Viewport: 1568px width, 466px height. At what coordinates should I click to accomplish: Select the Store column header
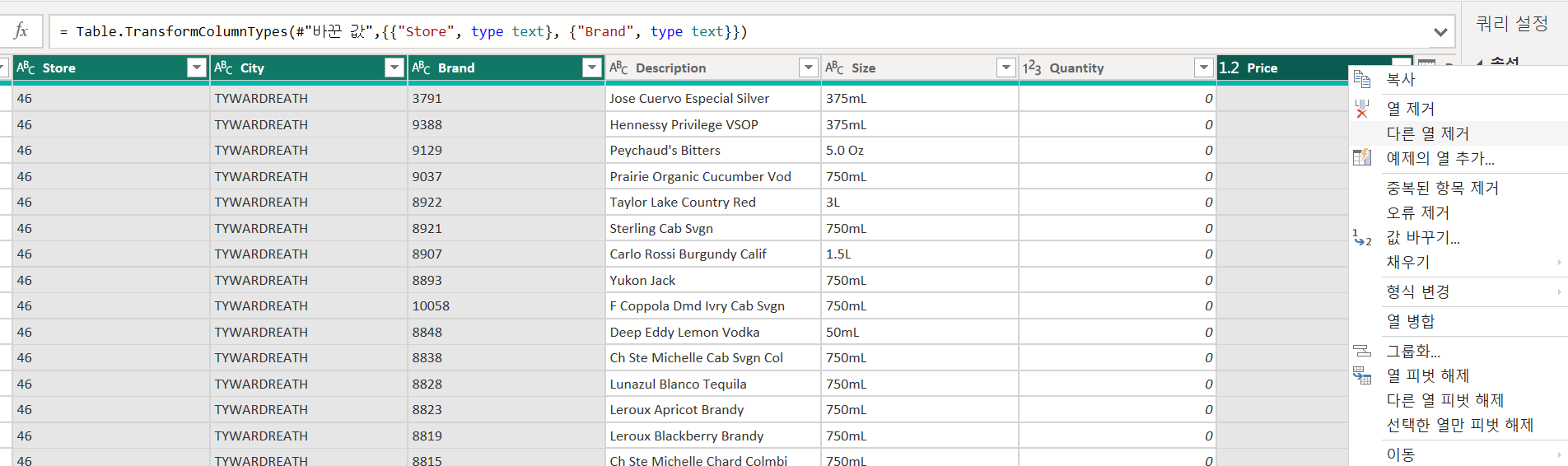click(x=111, y=68)
